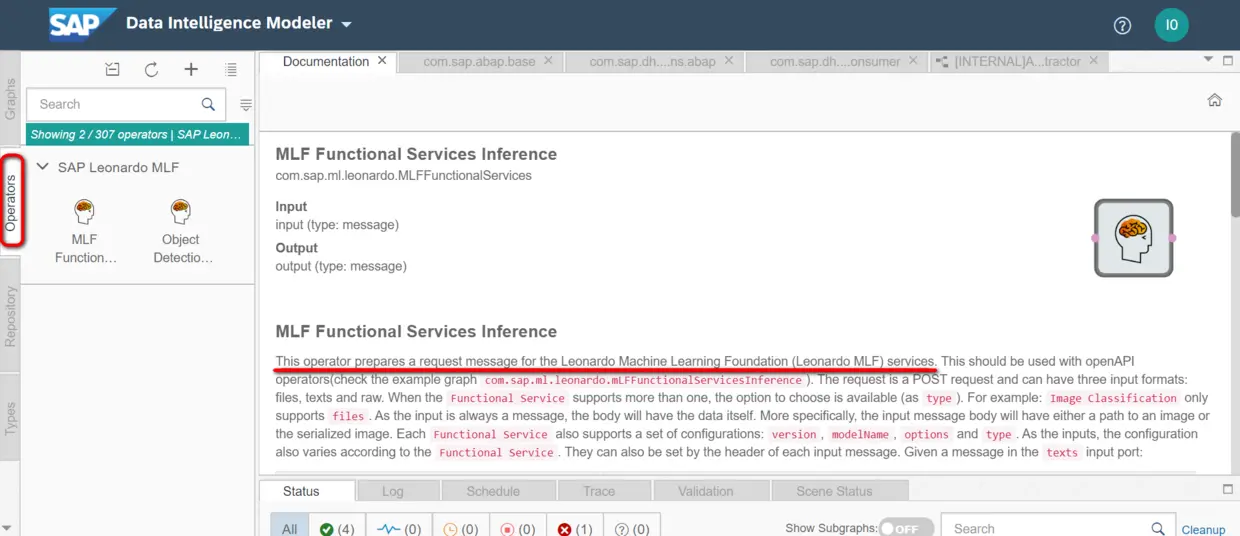Close the com.sap.abap.base tab

pyautogui.click(x=548, y=61)
